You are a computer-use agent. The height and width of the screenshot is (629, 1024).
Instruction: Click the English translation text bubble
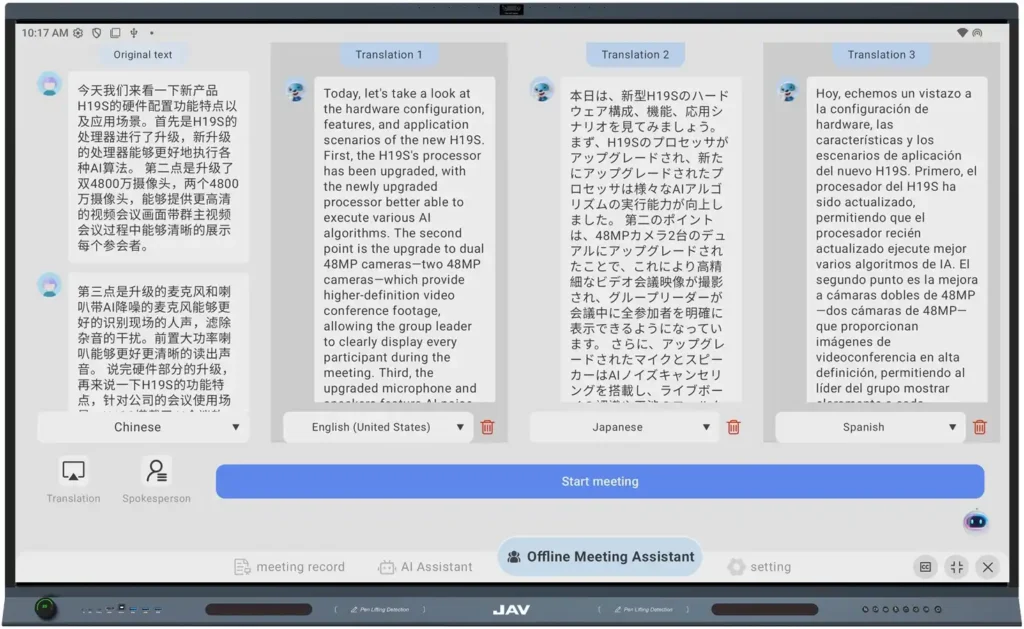404,240
